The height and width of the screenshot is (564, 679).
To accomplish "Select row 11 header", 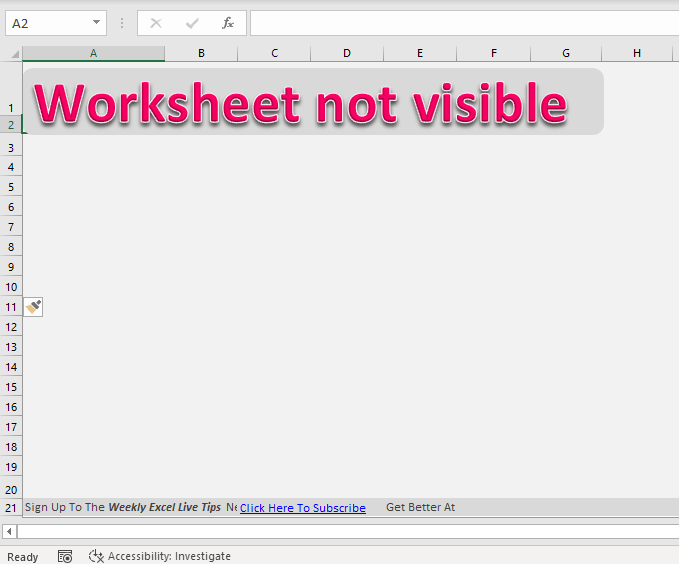I will coord(11,307).
